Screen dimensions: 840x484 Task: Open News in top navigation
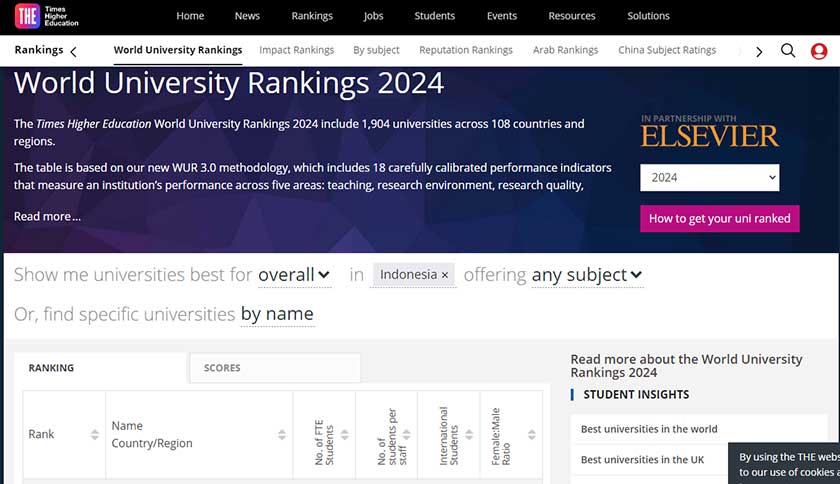tap(247, 16)
